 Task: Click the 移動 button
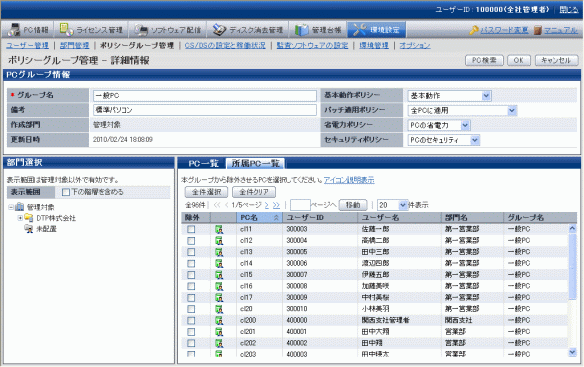point(353,205)
